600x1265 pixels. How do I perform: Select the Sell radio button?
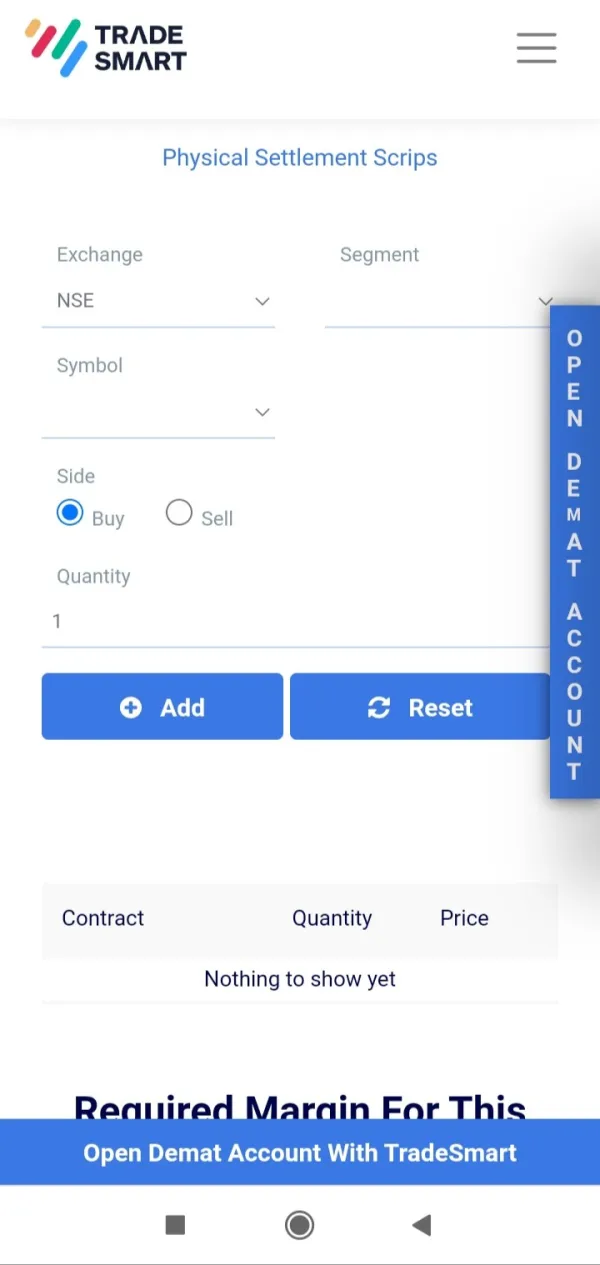pyautogui.click(x=179, y=514)
